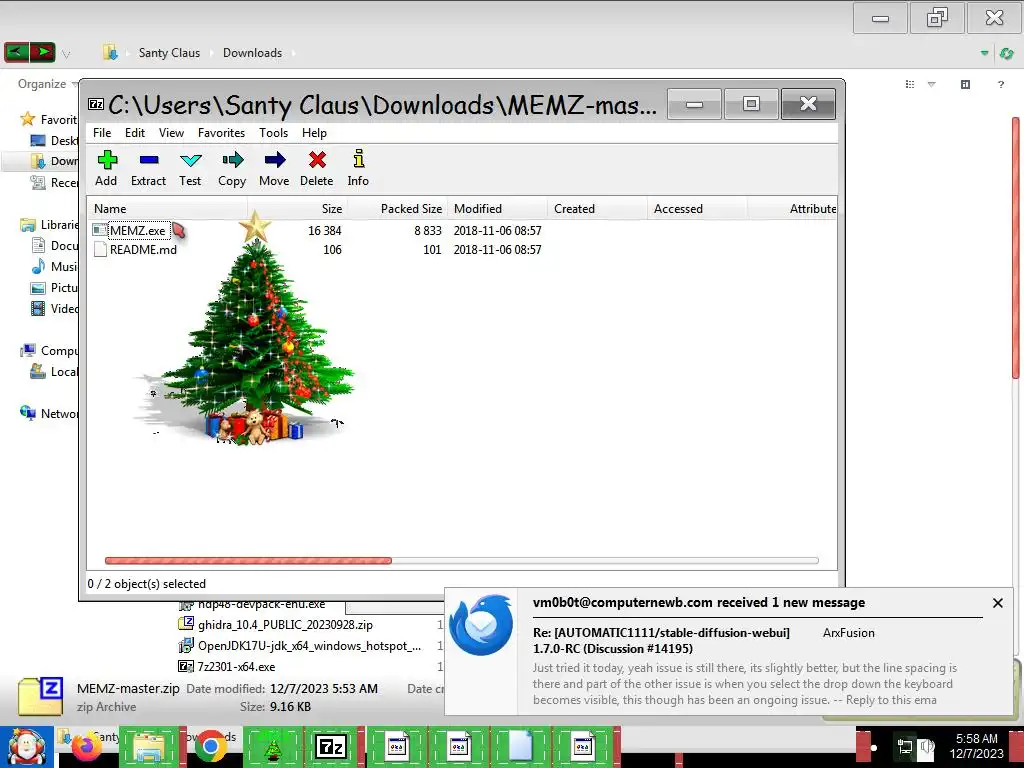
Task: Select Libraries in Explorer navigation pane
Action: point(49,225)
